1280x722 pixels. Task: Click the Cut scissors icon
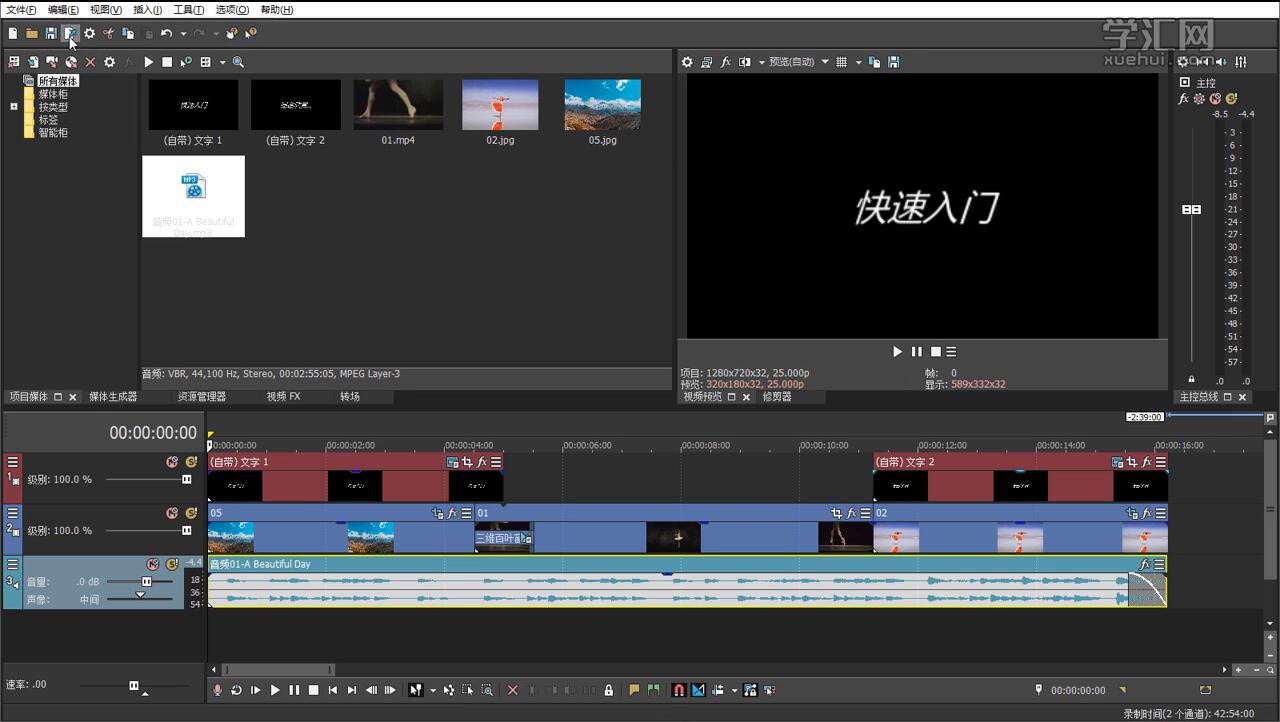[x=108, y=33]
